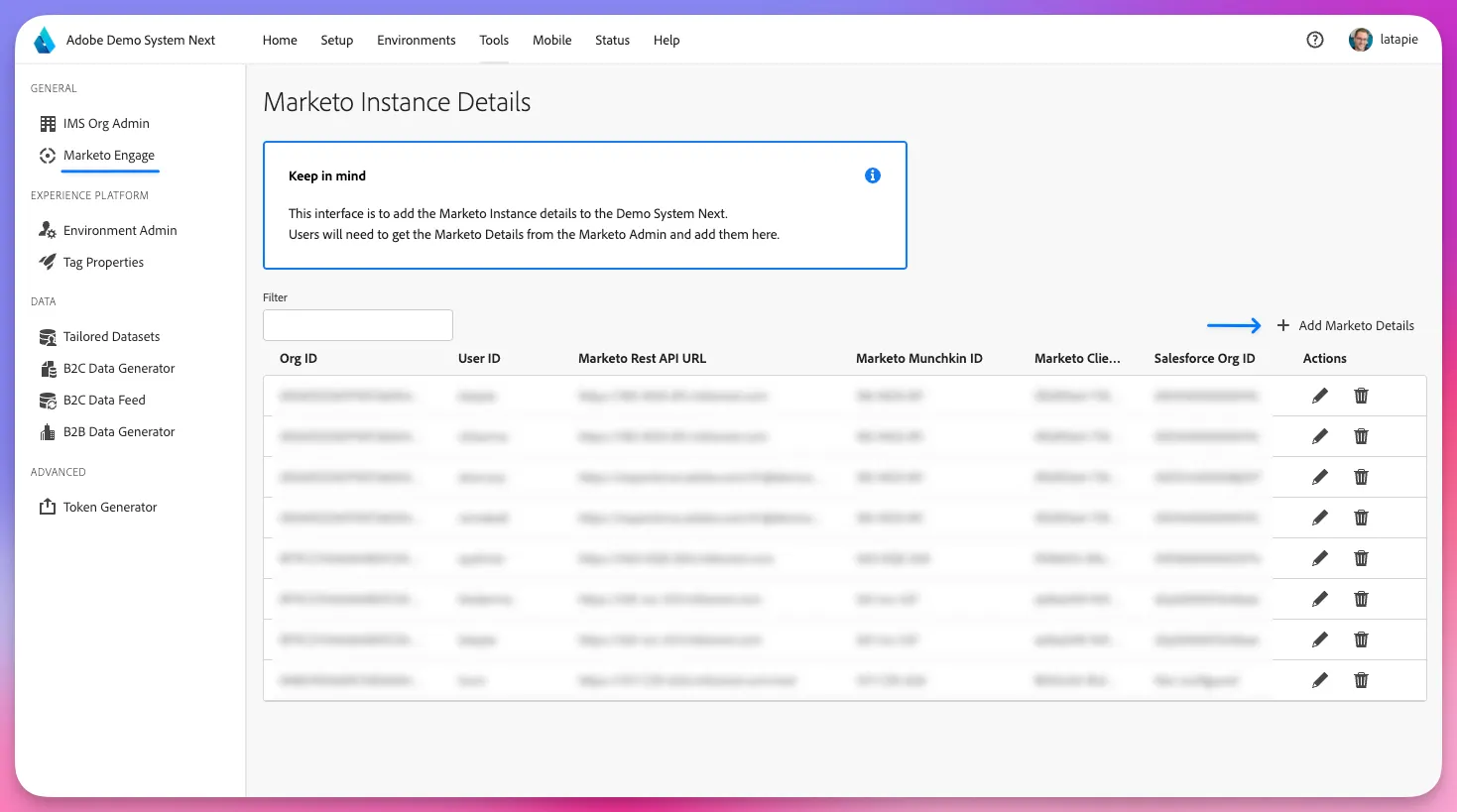Open B2B Data Generator in the sidebar

(x=107, y=432)
